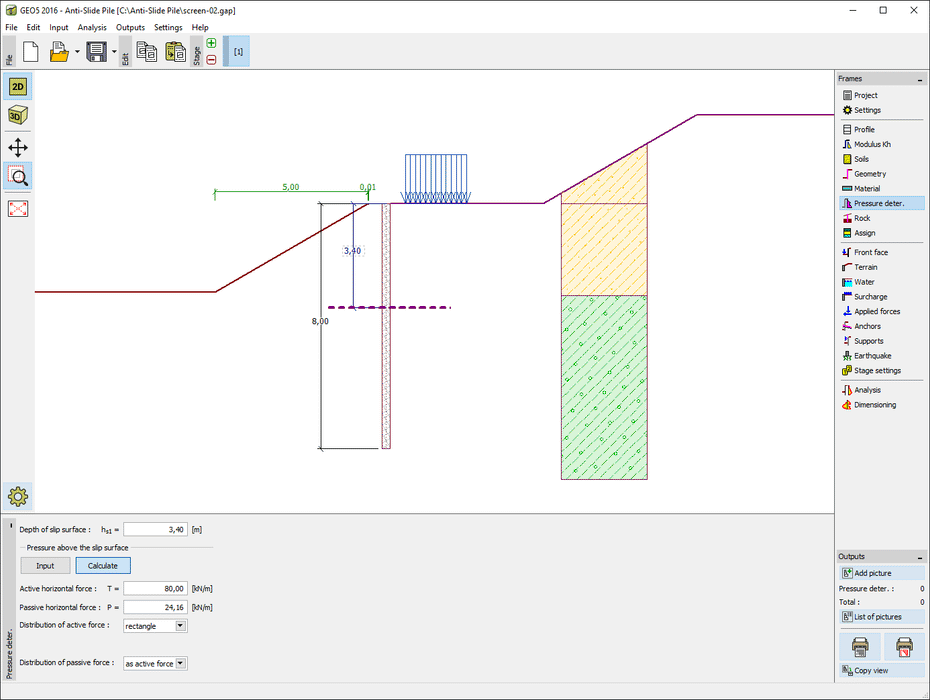Create a new file from toolbar
This screenshot has width=930, height=700.
(30, 52)
